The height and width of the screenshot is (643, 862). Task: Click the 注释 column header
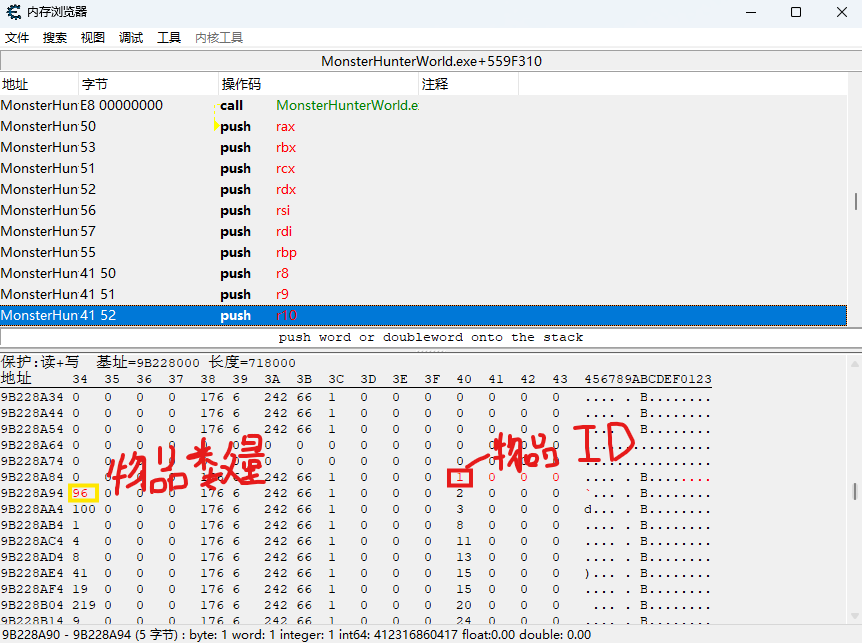tap(467, 84)
